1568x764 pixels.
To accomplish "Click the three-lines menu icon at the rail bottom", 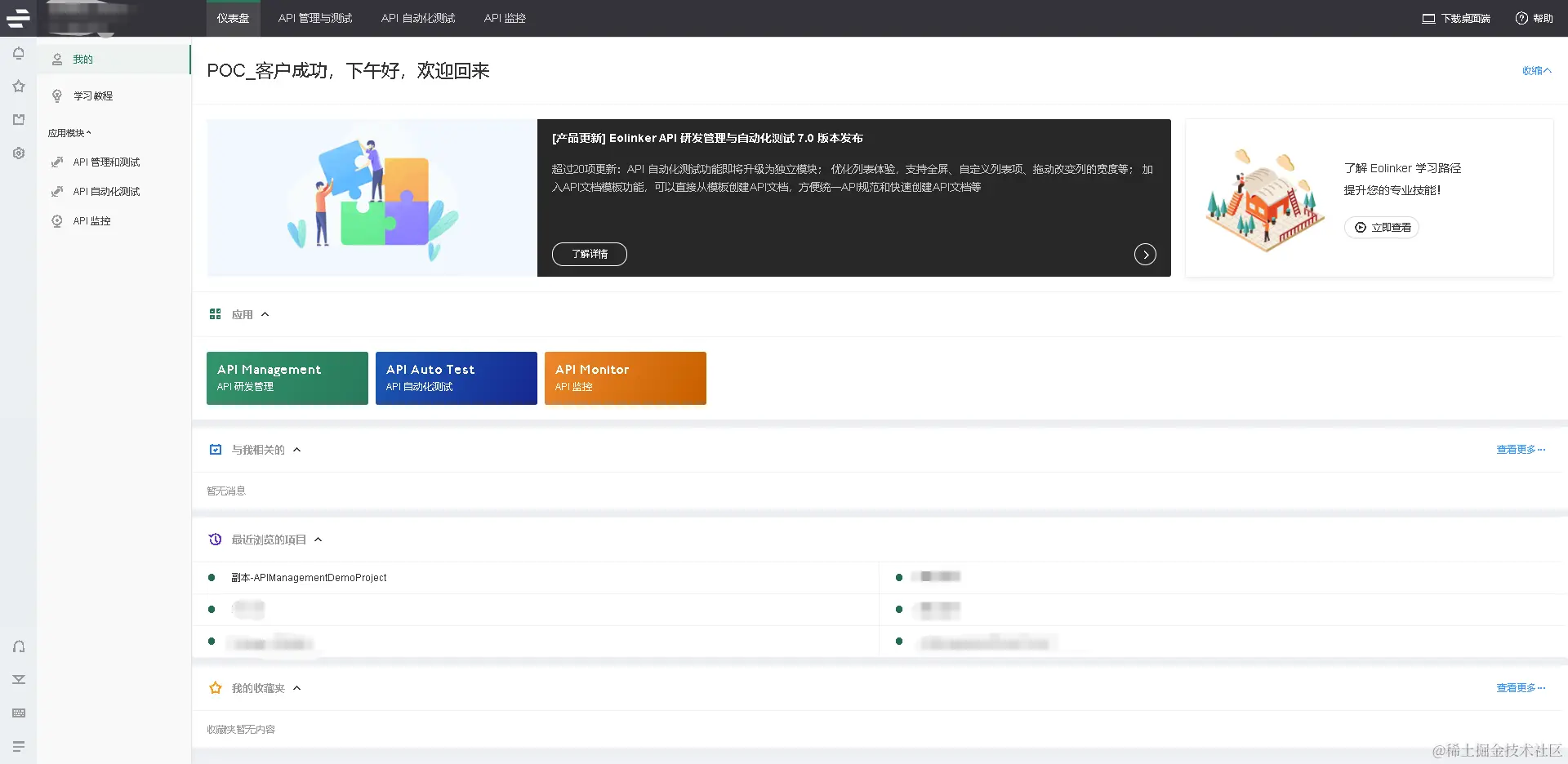I will (x=19, y=746).
